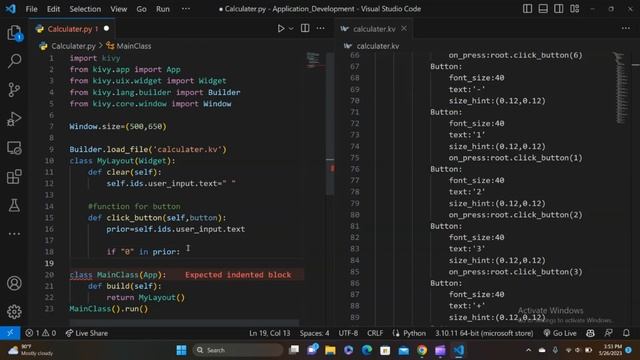The image size is (640, 360).
Task: Open the weather widget on taskbar
Action: pyautogui.click(x=31, y=350)
